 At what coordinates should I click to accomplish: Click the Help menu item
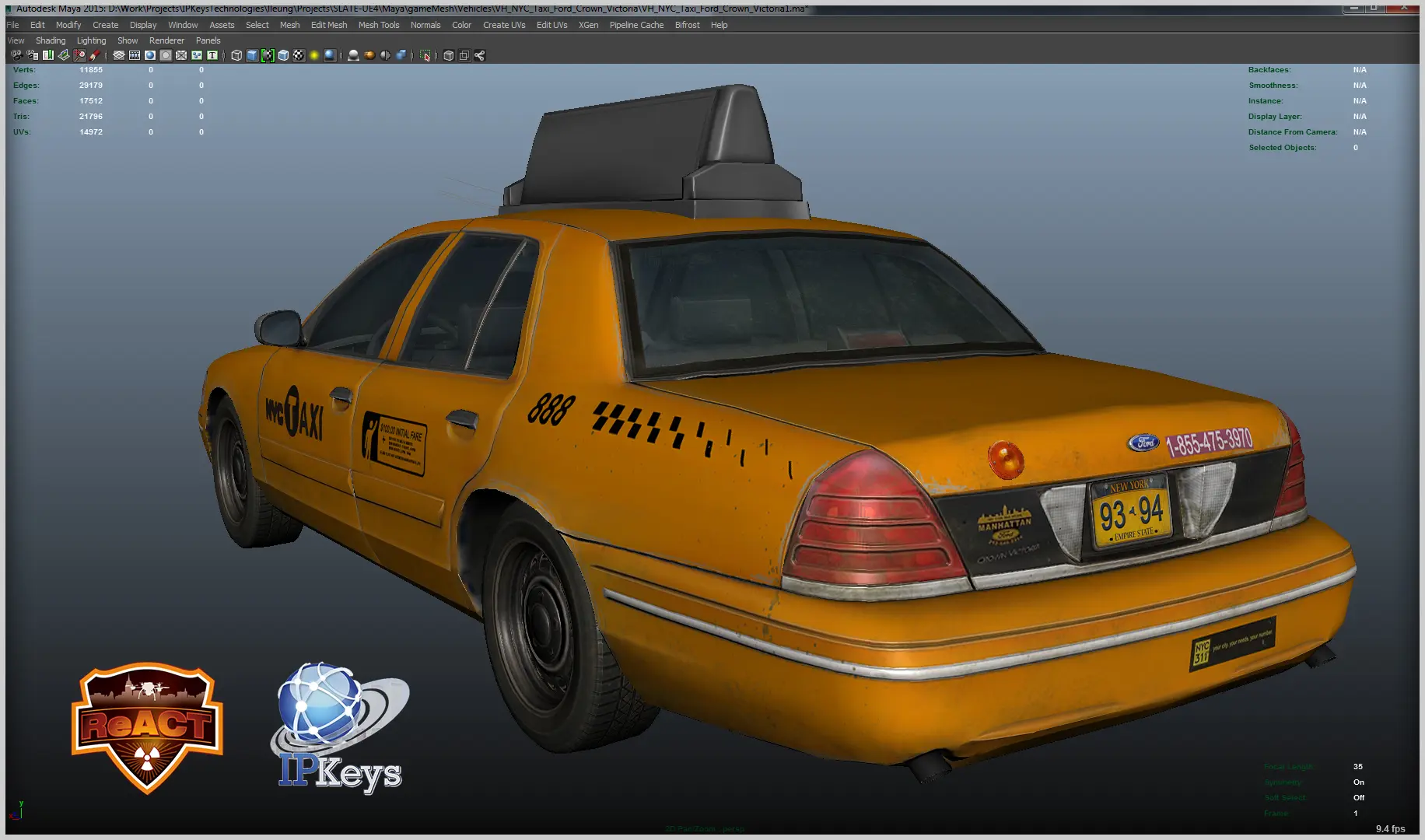pyautogui.click(x=719, y=25)
